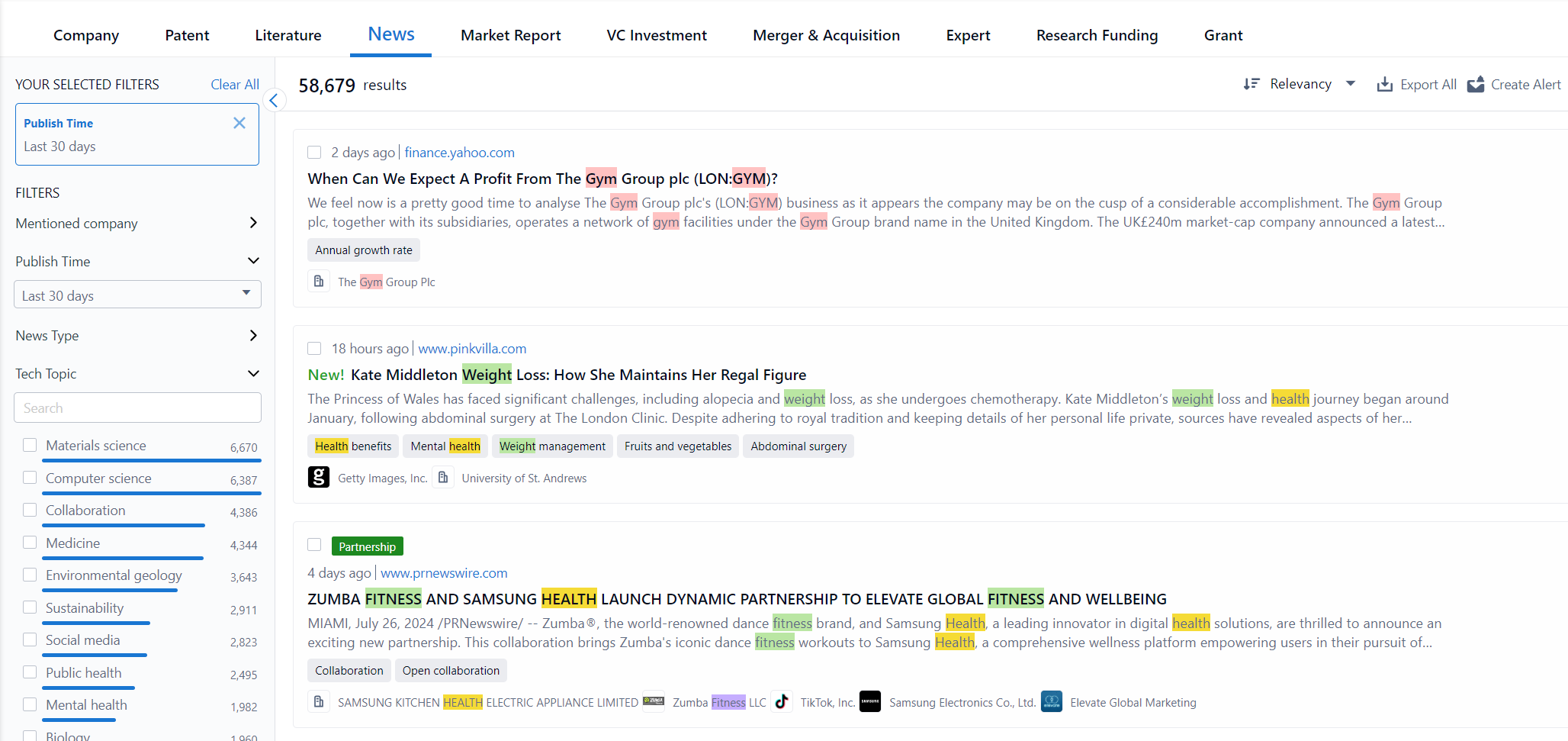The image size is (1568, 741).
Task: Click the company icon beside The Gym Group Plc
Action: pos(319,281)
